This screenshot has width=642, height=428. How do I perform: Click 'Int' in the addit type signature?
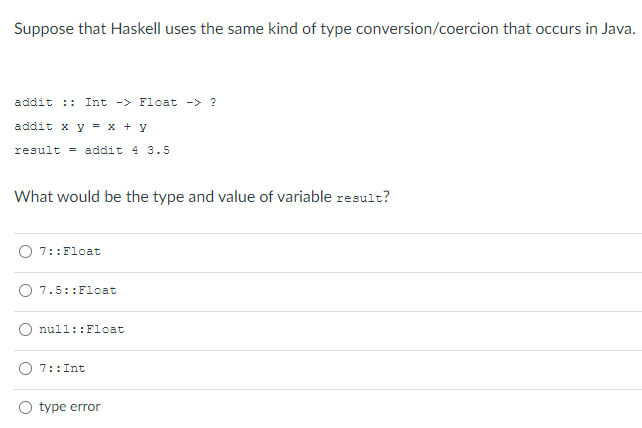tap(96, 102)
